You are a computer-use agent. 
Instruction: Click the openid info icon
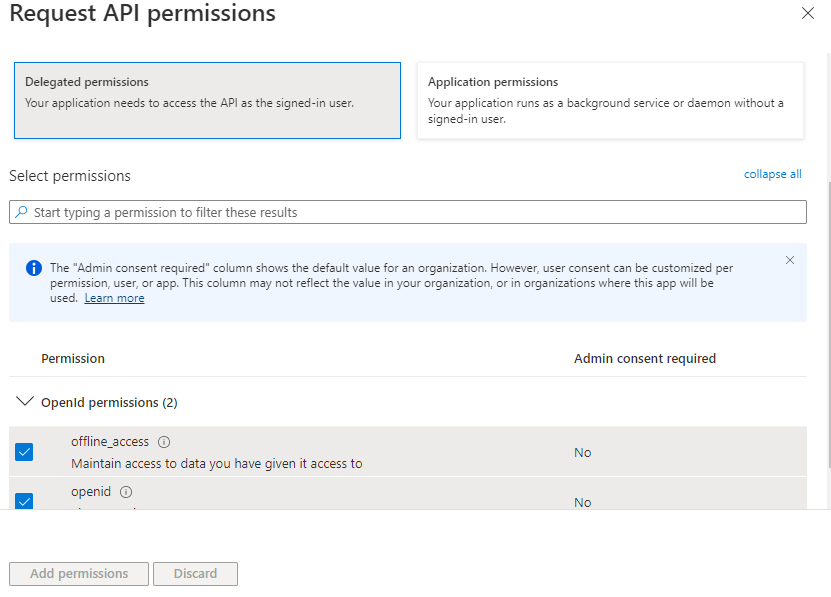click(126, 492)
